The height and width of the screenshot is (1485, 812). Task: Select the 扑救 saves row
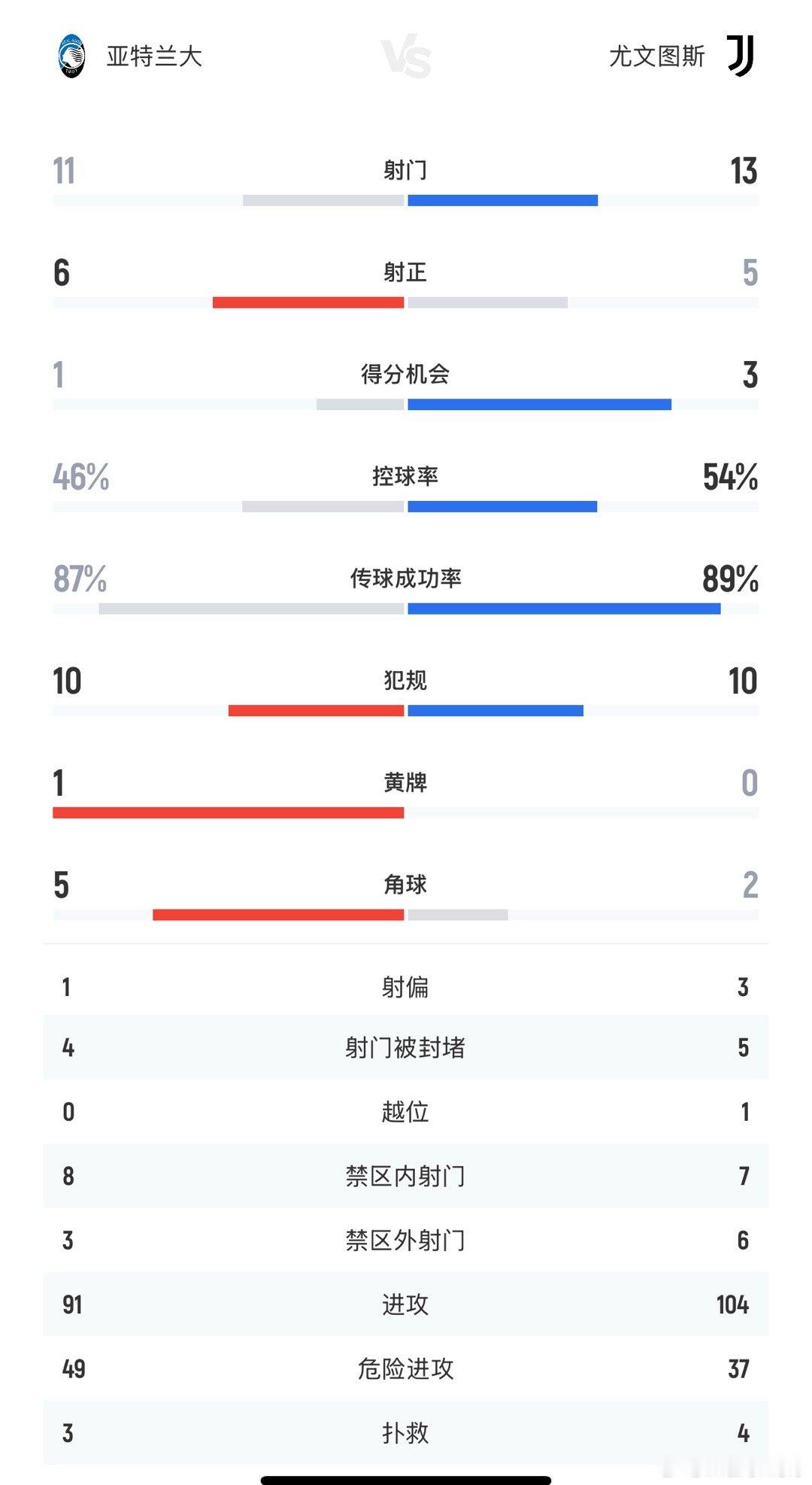point(406,1433)
